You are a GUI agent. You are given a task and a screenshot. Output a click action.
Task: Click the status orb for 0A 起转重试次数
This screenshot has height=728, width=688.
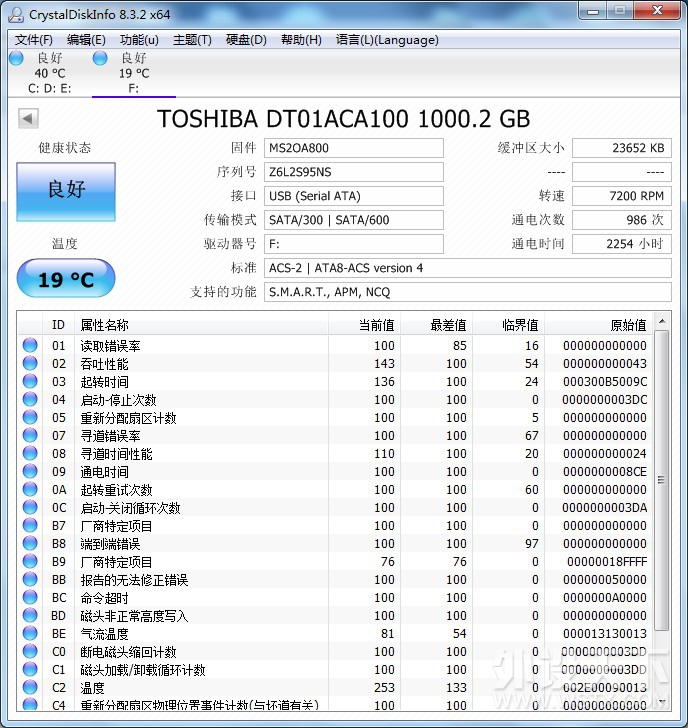30,489
